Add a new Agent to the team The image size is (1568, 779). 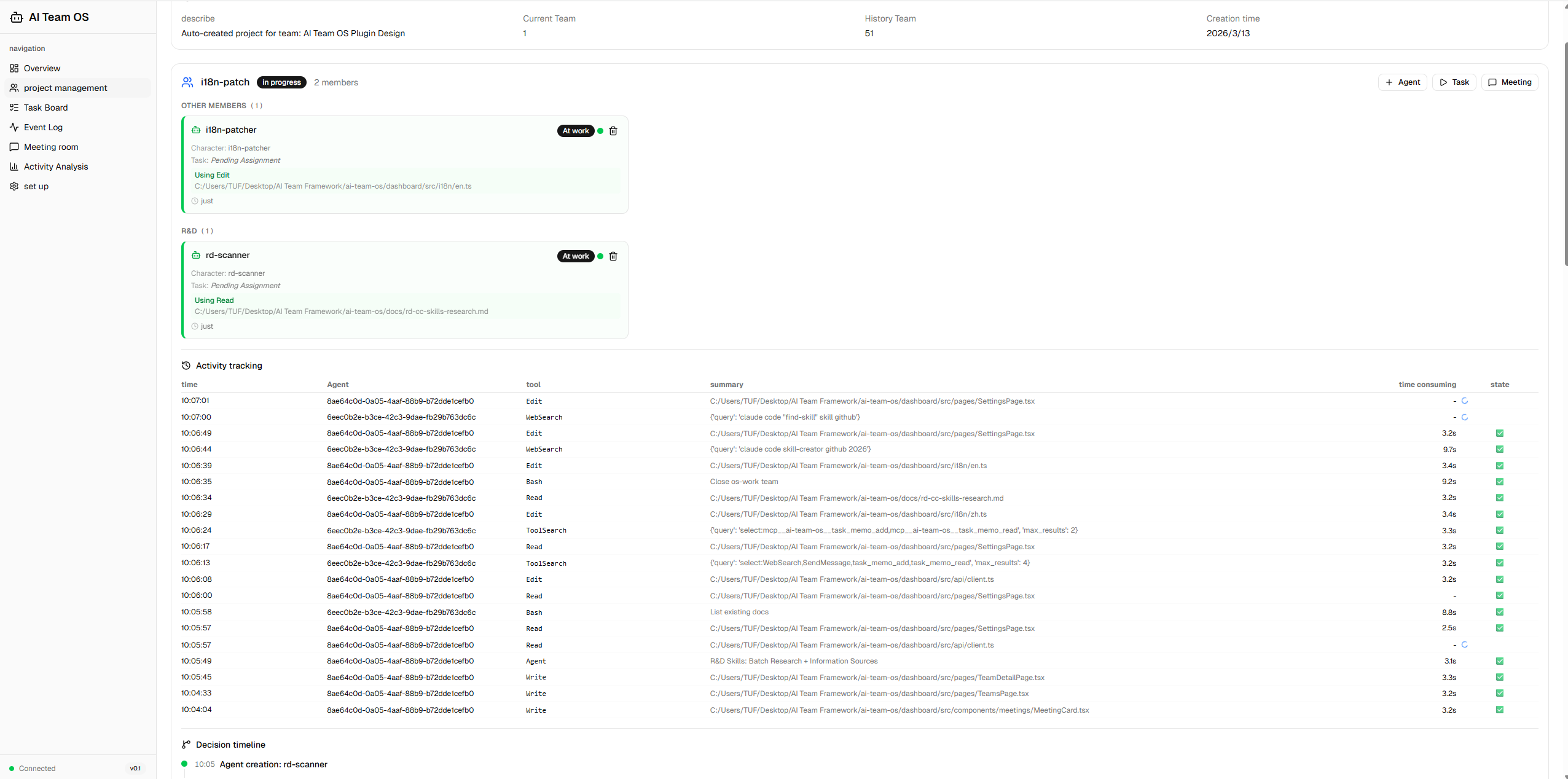1402,82
